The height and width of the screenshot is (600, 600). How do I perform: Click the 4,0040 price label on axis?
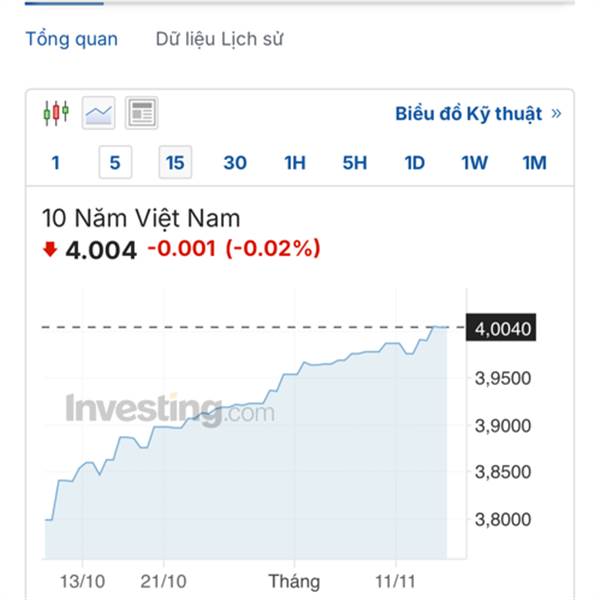(x=503, y=327)
